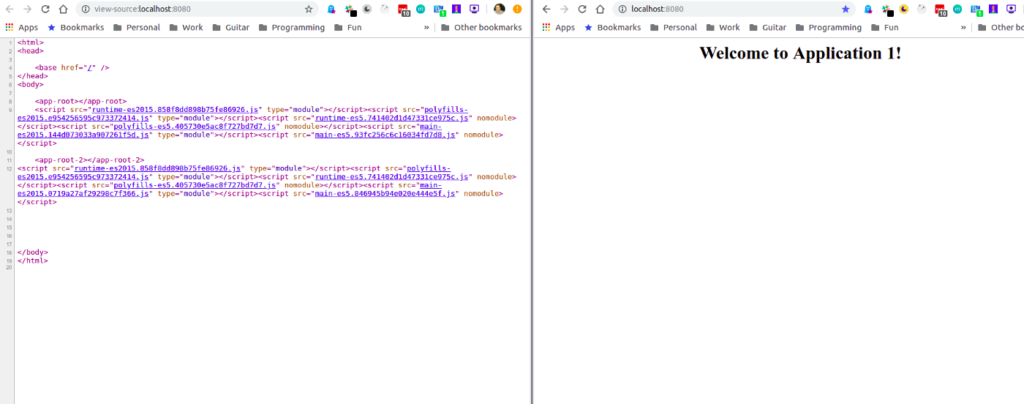The image size is (1024, 404).
Task: Open purple screen extension in localhost:8080 window
Action: click(1010, 9)
